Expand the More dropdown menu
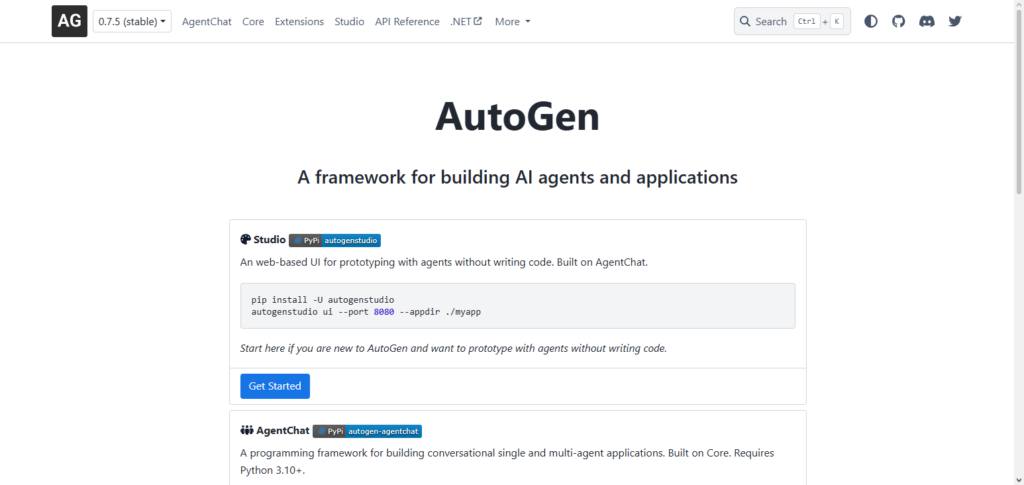The image size is (1024, 485). 512,22
